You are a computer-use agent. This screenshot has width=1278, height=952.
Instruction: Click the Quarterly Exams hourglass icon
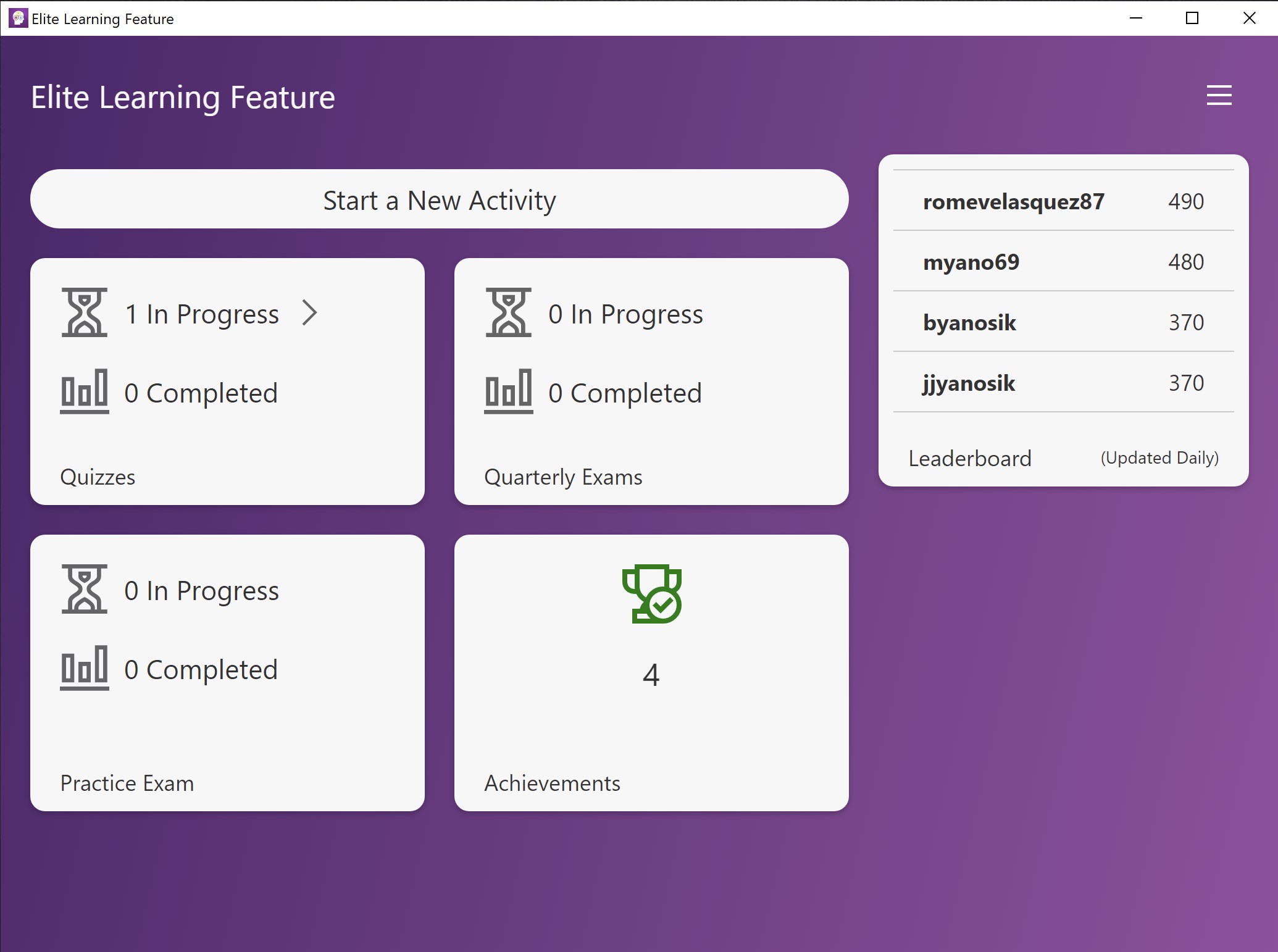point(508,312)
